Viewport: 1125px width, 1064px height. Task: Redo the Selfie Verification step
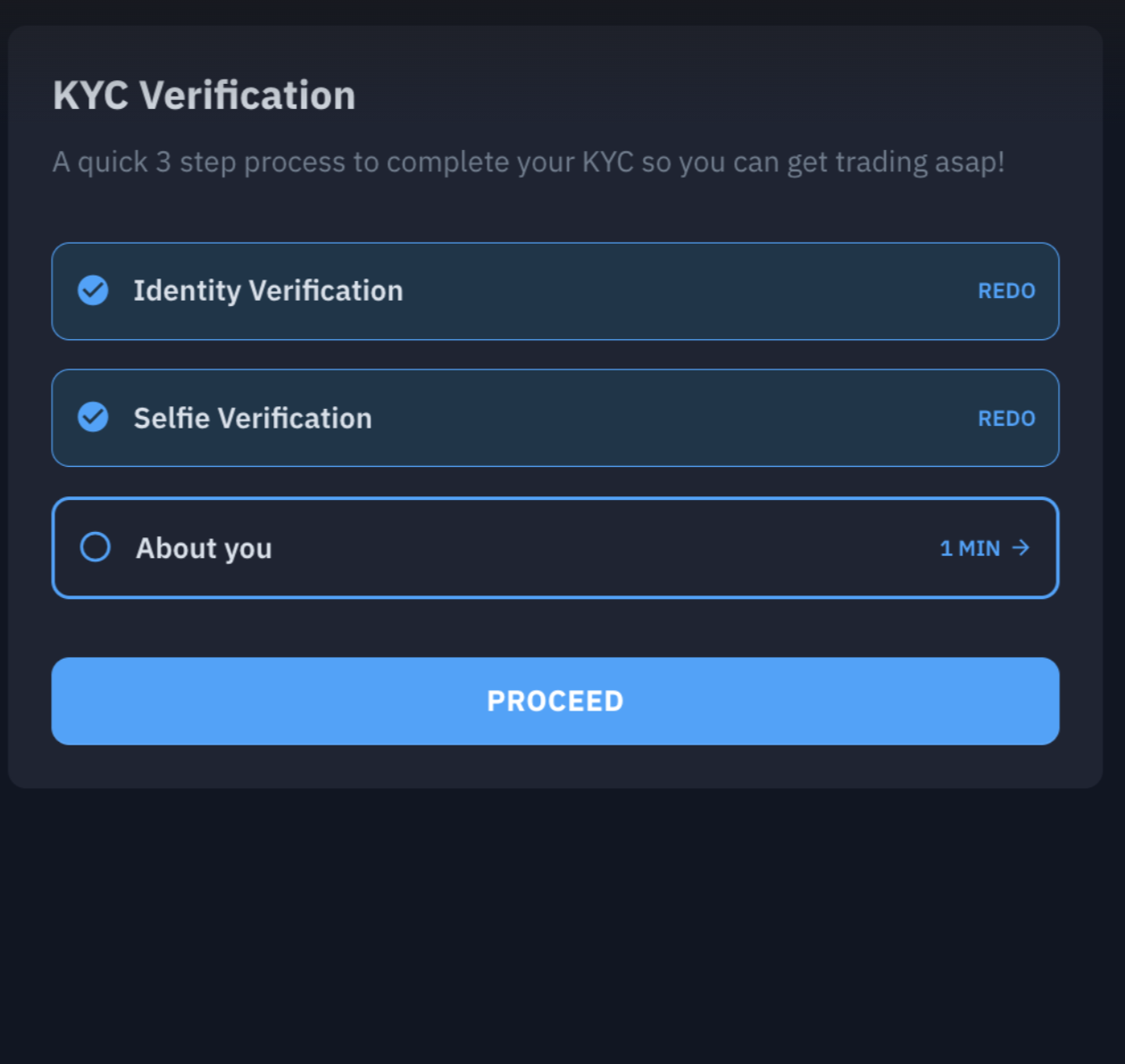pyautogui.click(x=1006, y=419)
